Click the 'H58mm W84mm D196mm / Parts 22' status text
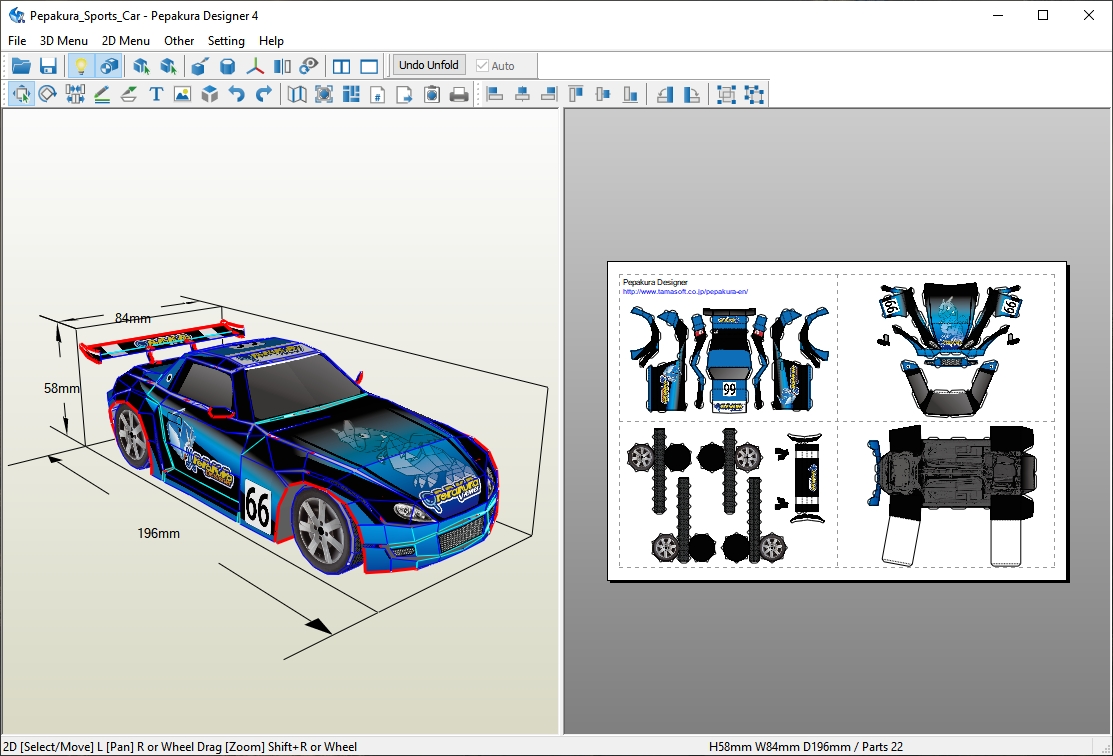The height and width of the screenshot is (756, 1113). [x=806, y=747]
